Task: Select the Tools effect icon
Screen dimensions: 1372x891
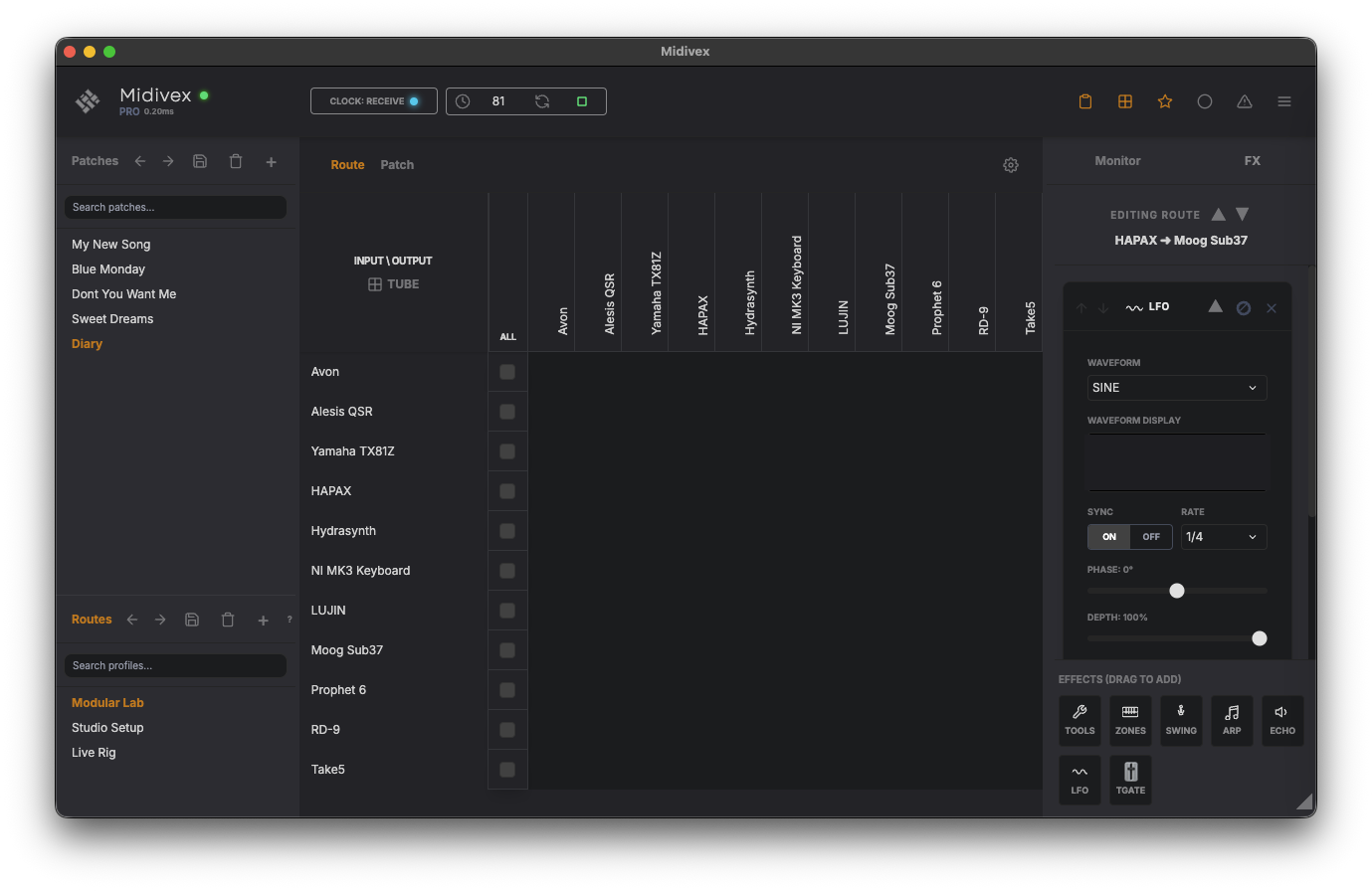Action: [x=1079, y=720]
